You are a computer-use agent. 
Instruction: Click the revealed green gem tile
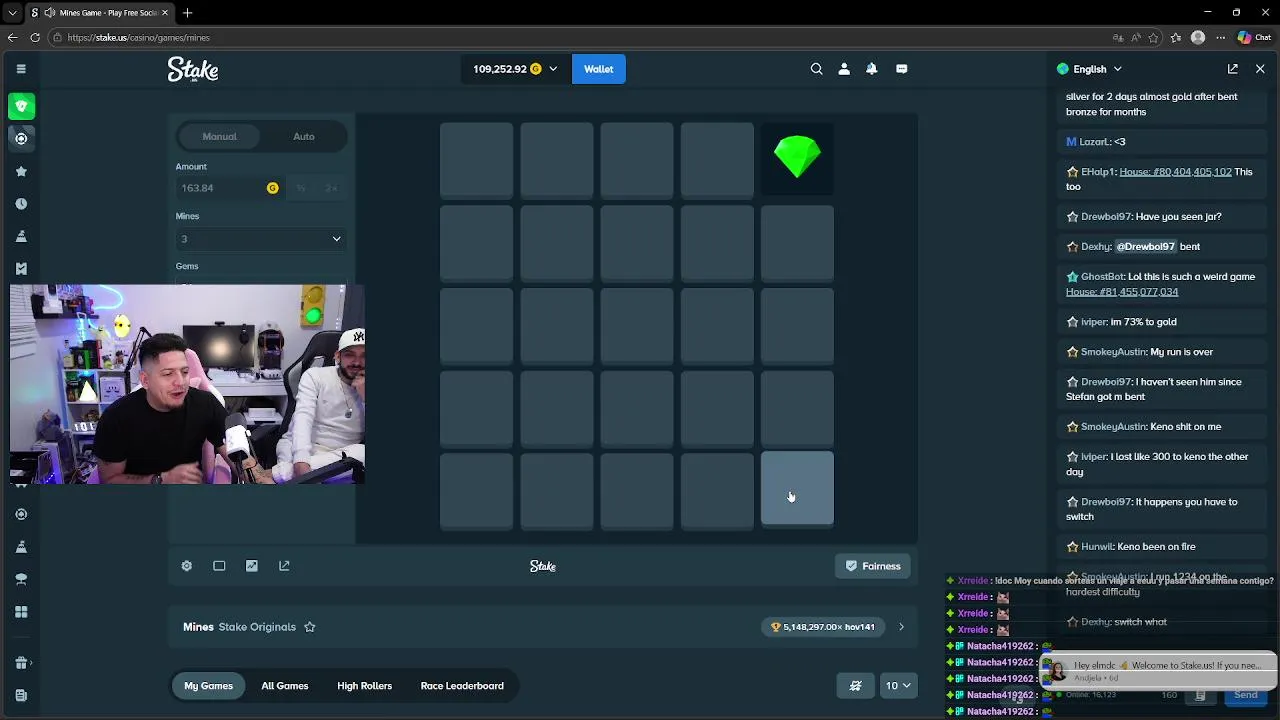click(797, 159)
